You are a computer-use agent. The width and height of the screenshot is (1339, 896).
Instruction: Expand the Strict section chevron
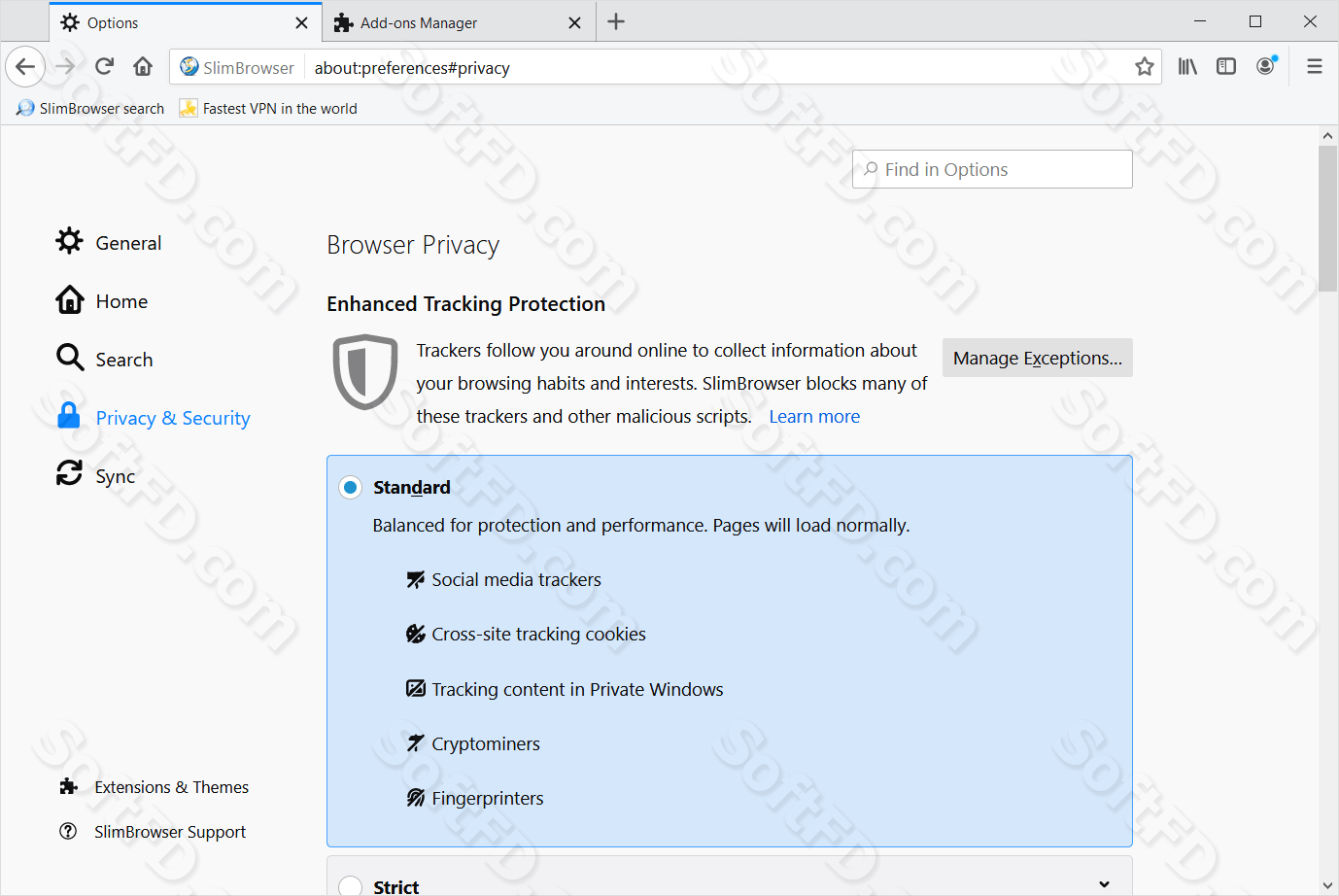(x=1104, y=883)
